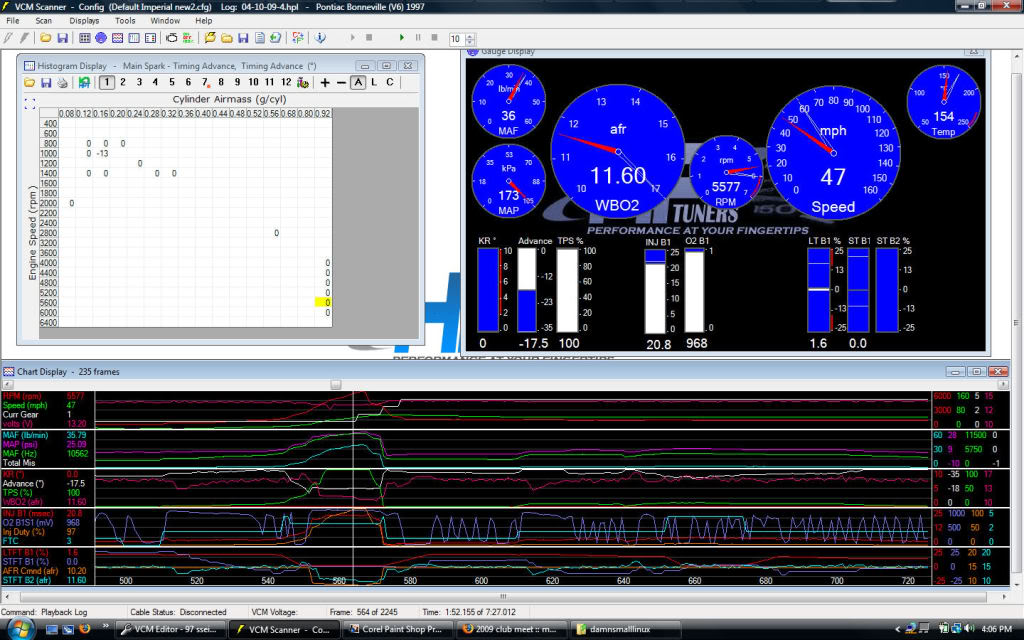
Task: Click the corner brackets icon above Engine Speed axis
Action: coord(29,104)
